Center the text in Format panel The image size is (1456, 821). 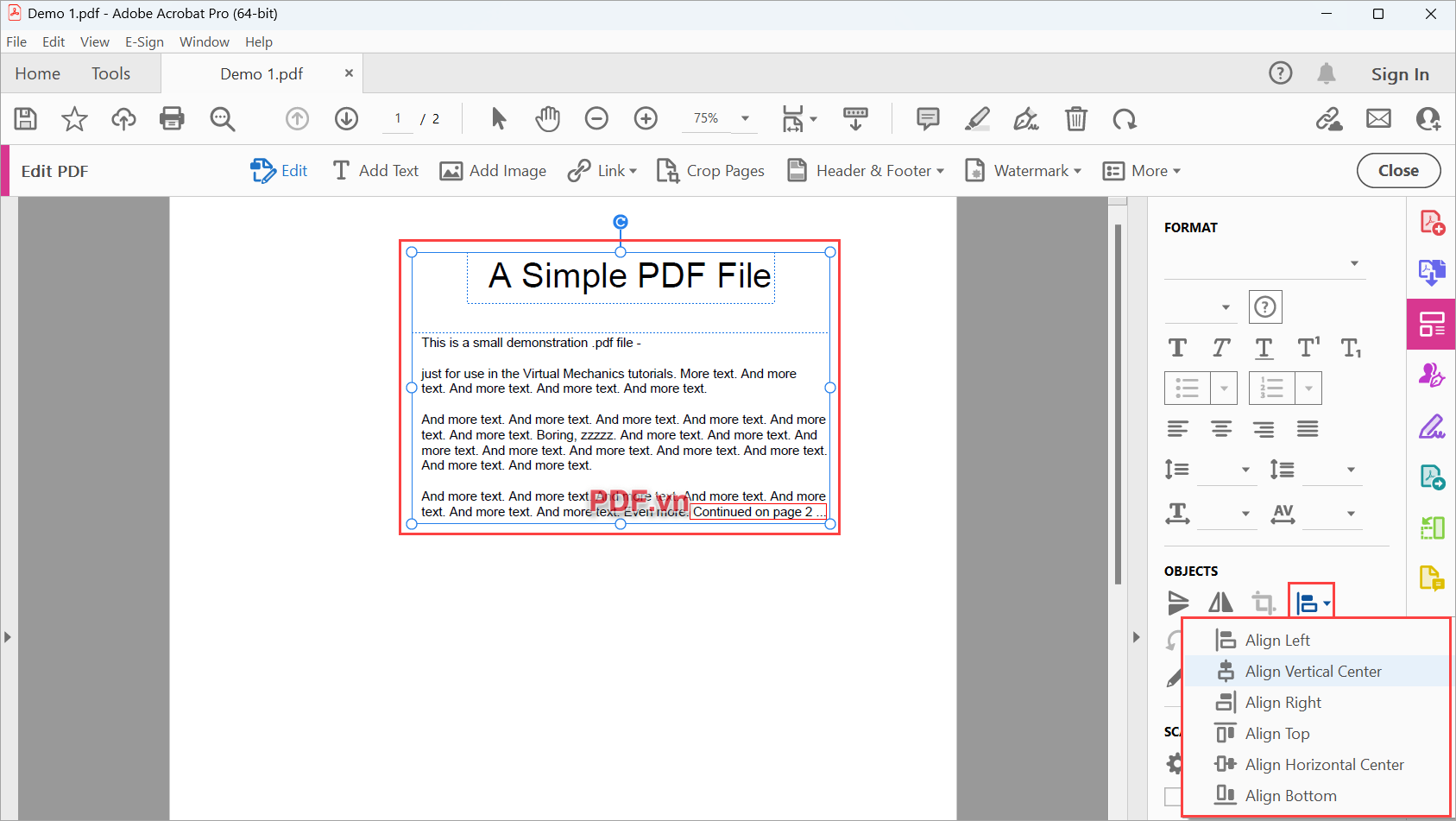click(x=1220, y=428)
